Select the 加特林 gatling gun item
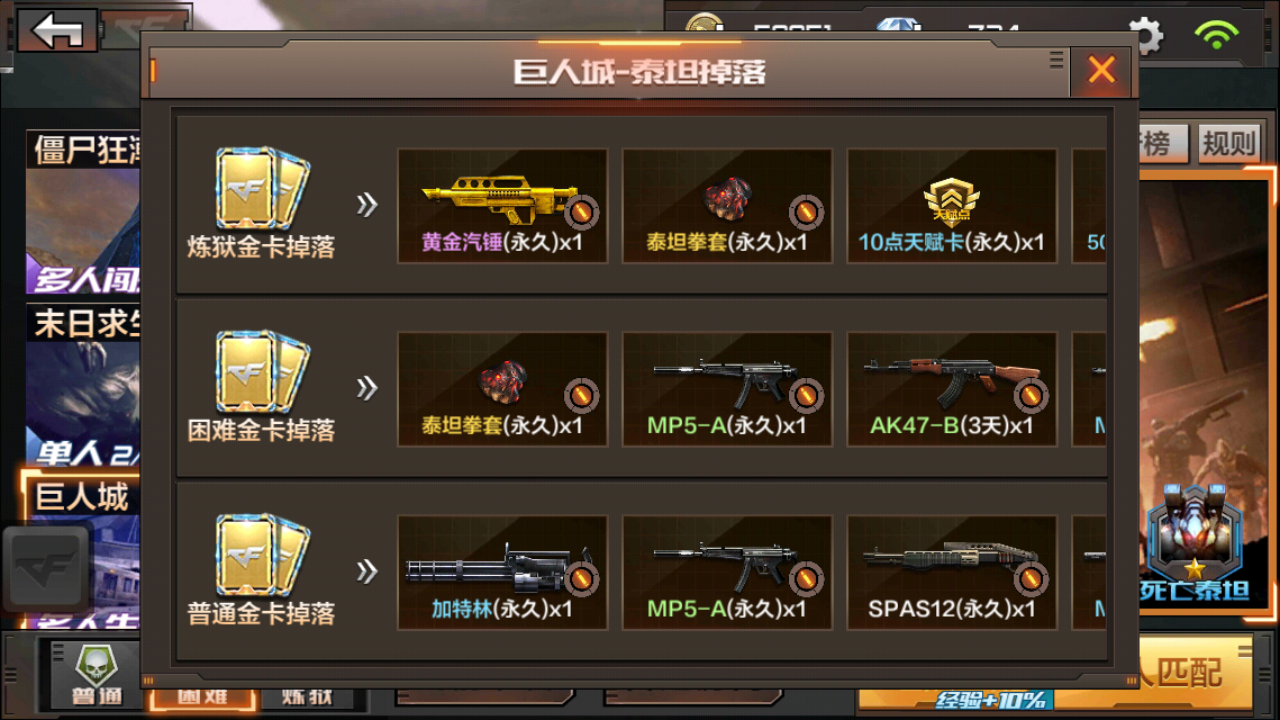 click(x=502, y=572)
